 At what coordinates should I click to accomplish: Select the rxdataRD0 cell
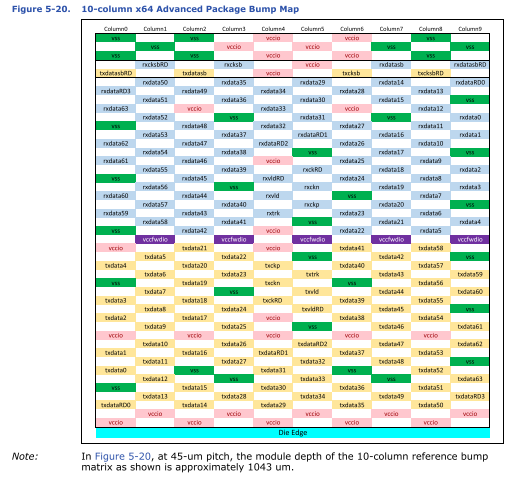coord(470,82)
